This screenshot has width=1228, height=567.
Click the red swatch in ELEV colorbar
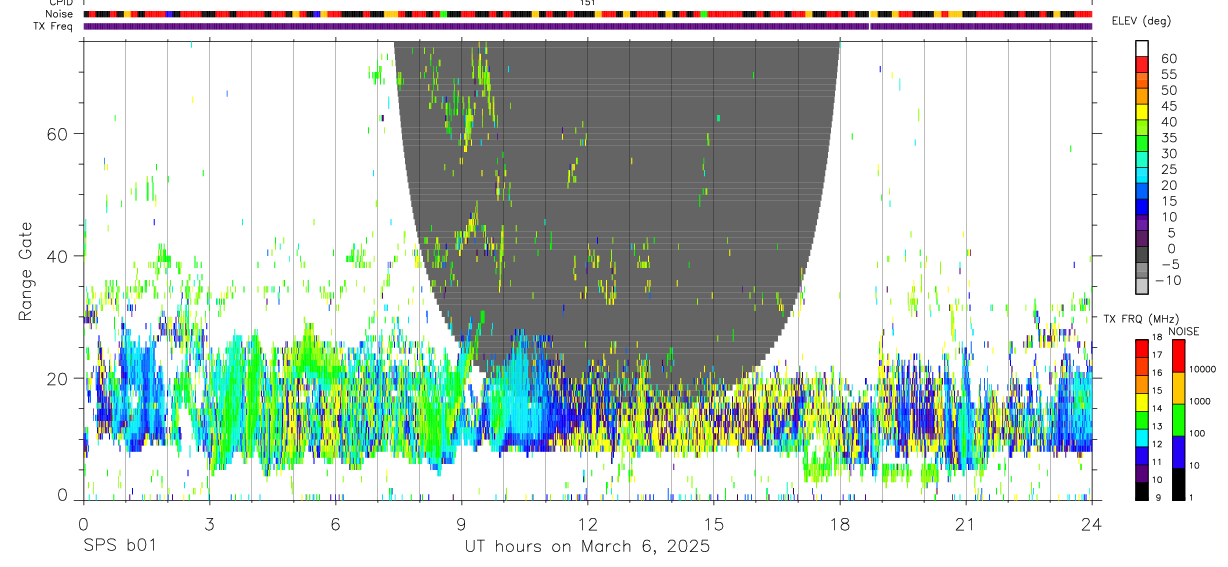(x=1141, y=64)
